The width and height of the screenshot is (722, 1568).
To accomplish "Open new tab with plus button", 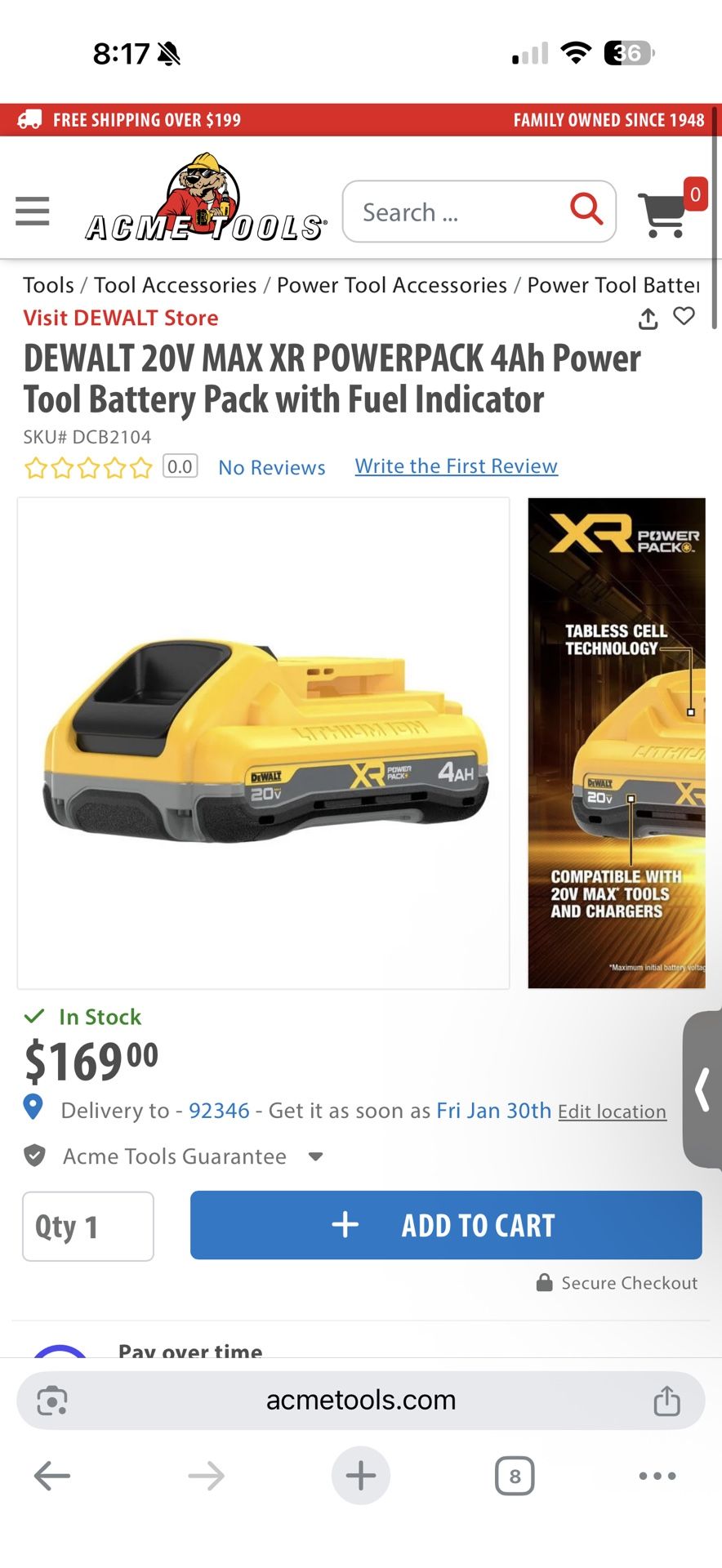I will pos(361,1476).
